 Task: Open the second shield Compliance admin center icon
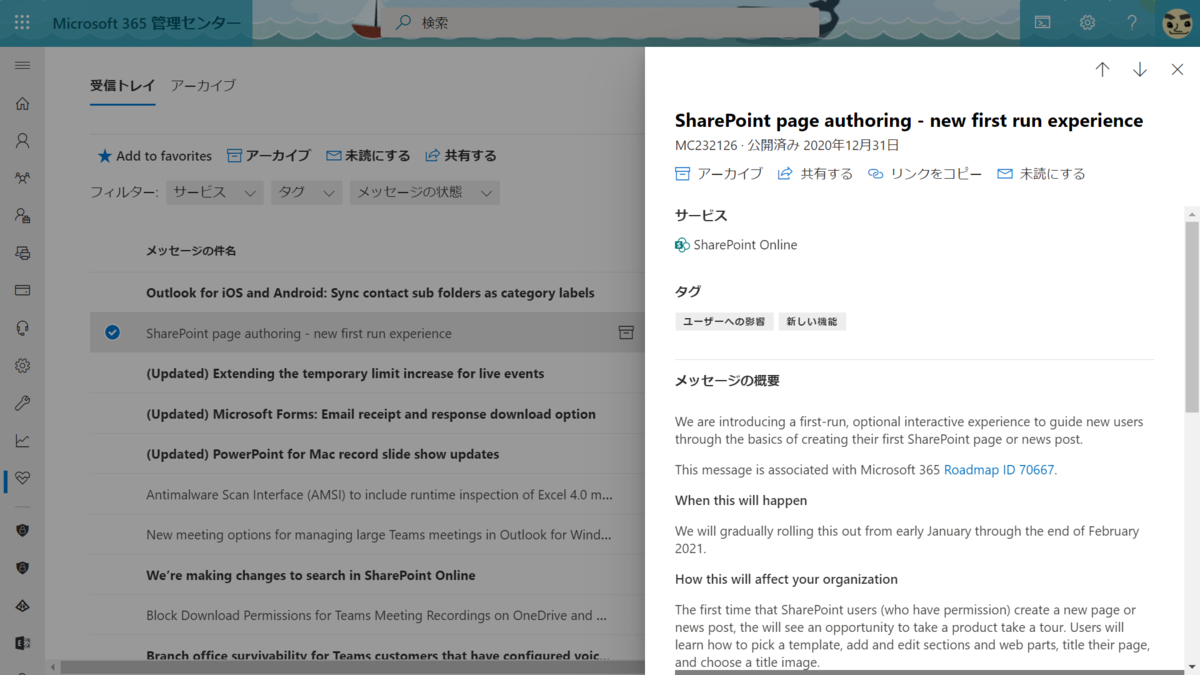22,567
